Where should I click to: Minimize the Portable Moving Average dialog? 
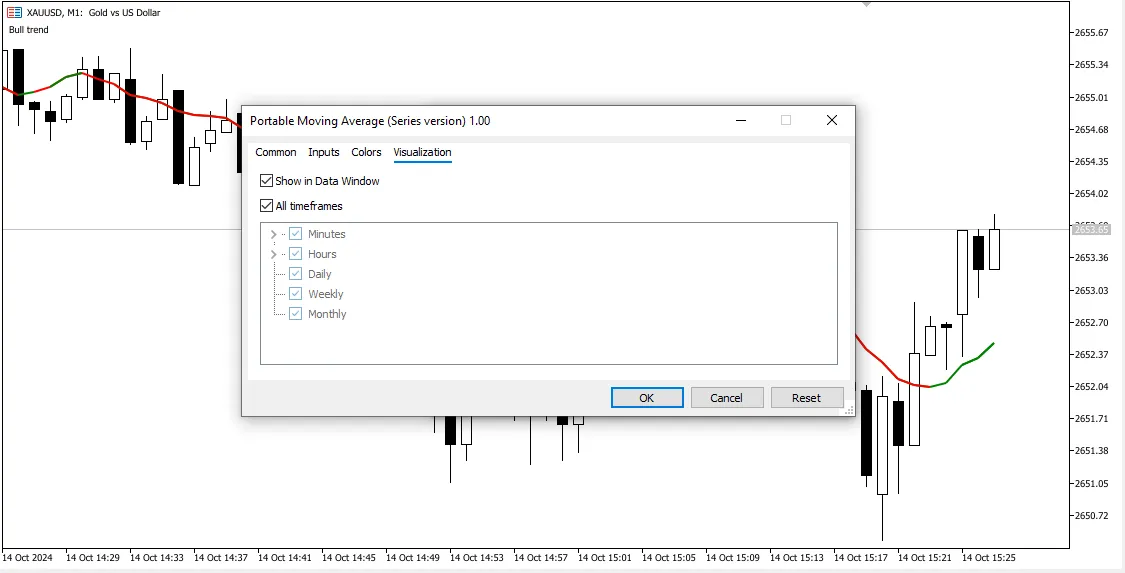click(741, 120)
